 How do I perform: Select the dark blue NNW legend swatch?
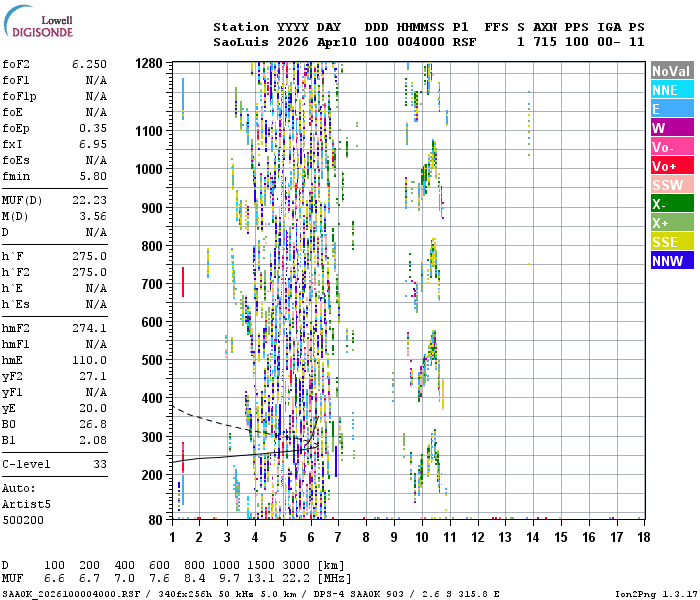(671, 261)
